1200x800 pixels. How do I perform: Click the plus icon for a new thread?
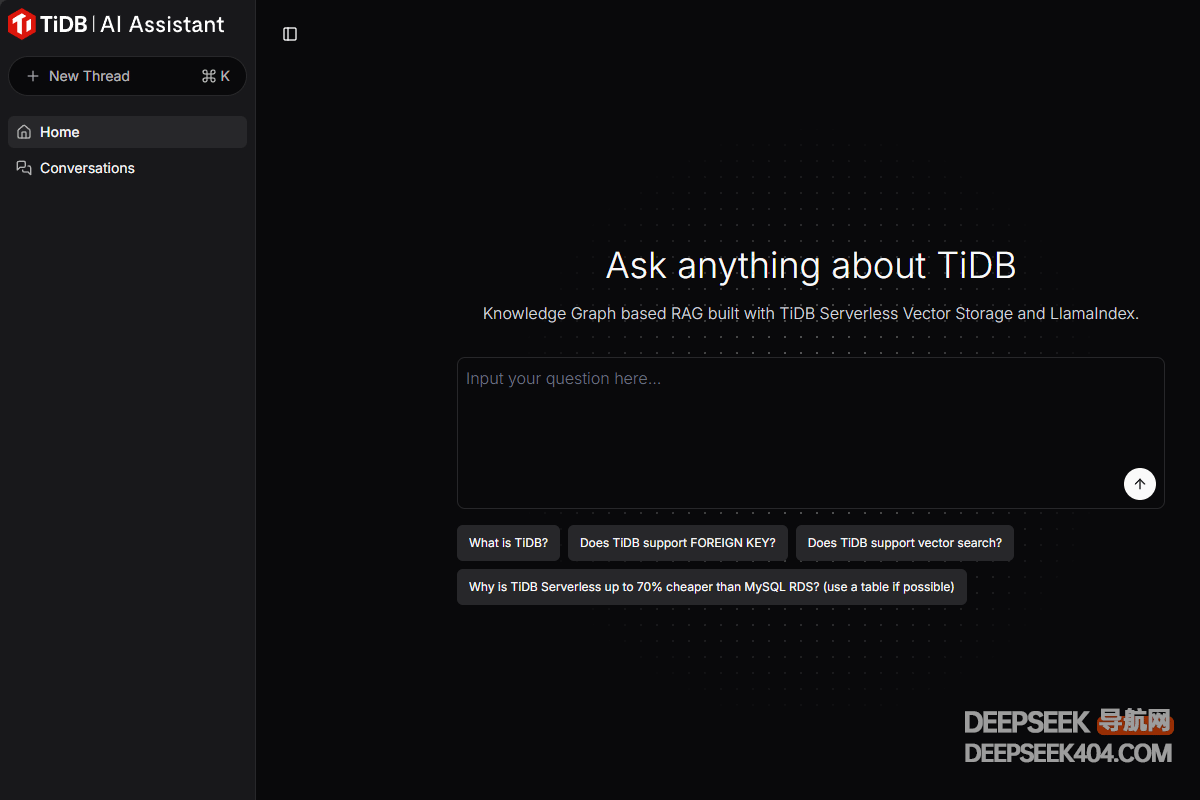point(33,76)
